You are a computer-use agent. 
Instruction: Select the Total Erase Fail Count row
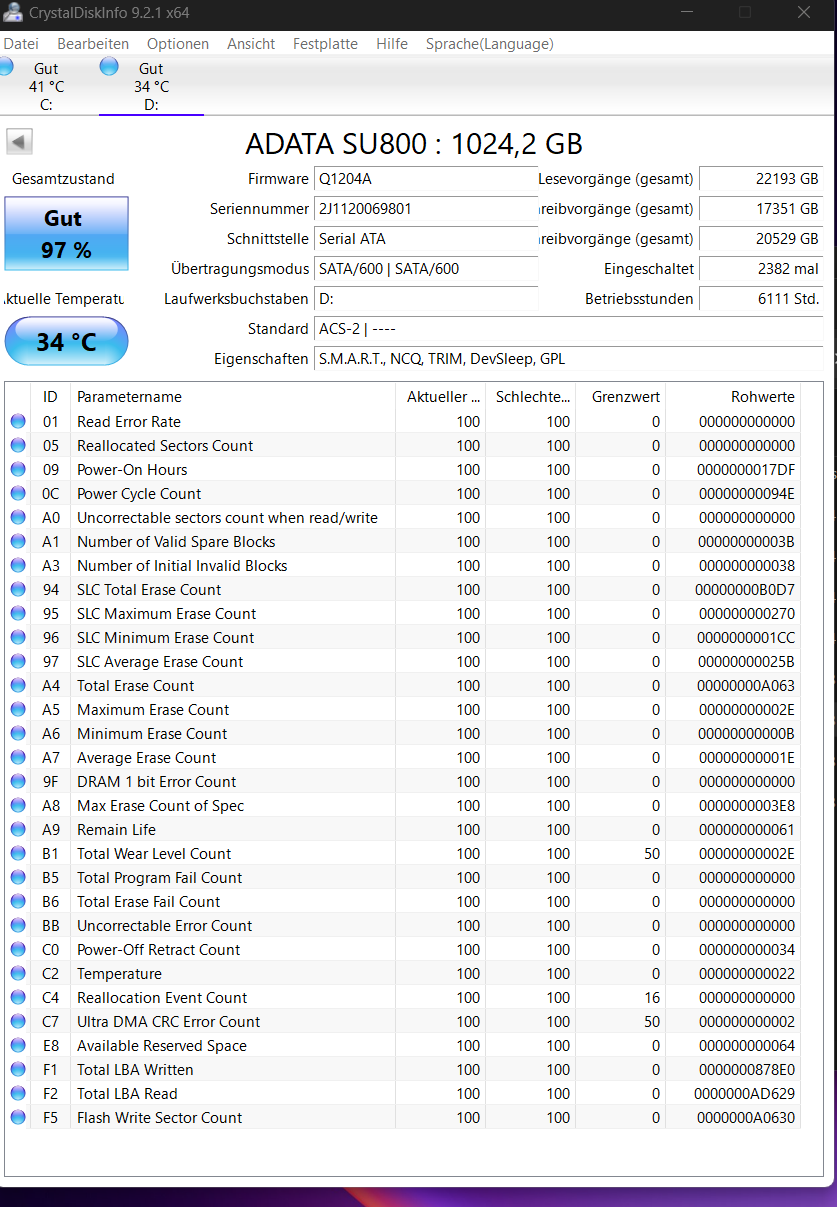click(403, 902)
